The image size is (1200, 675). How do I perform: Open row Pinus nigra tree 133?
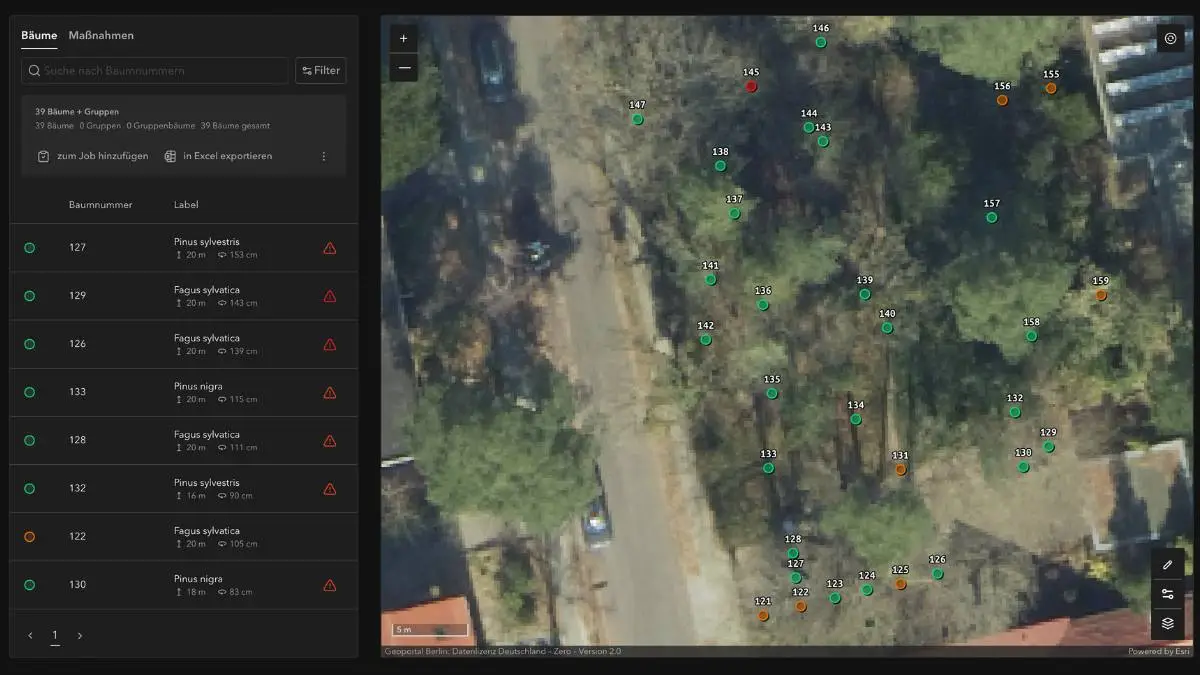point(184,393)
